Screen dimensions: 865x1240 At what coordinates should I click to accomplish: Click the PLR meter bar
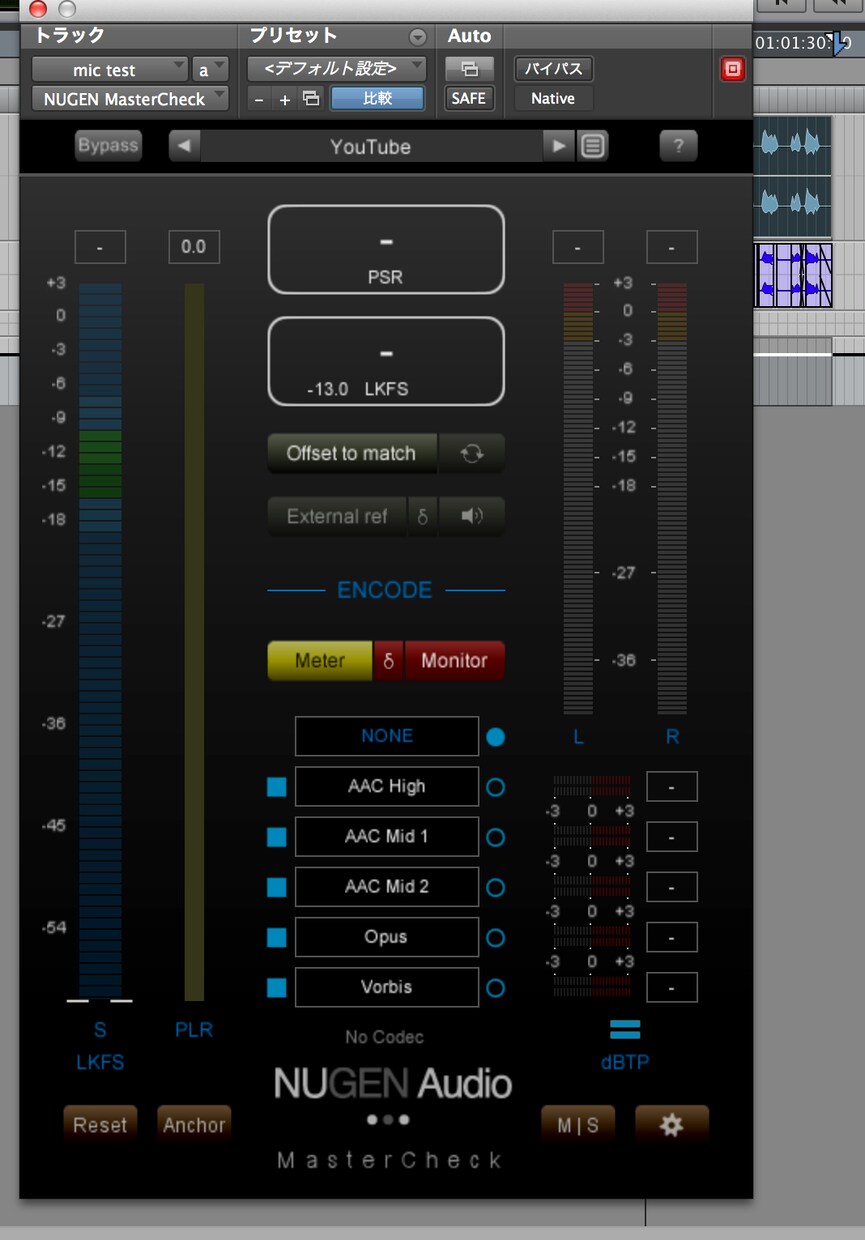(x=194, y=640)
